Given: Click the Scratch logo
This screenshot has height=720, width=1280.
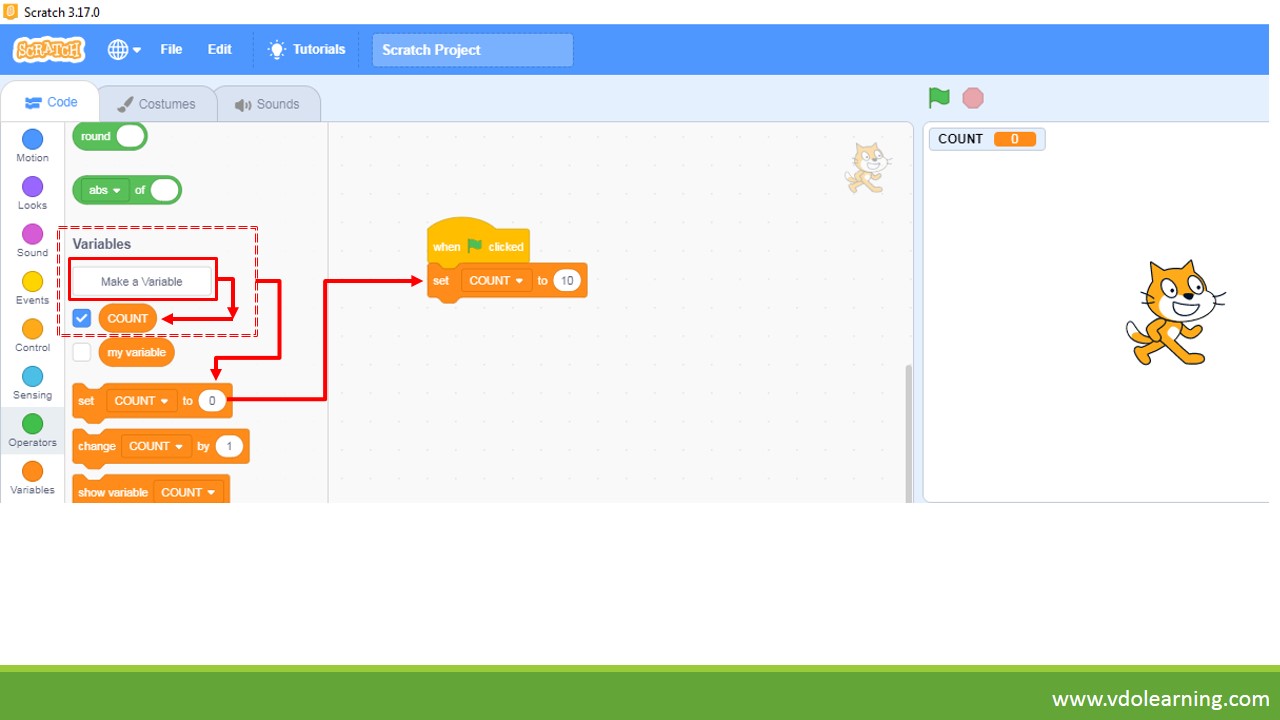Looking at the screenshot, I should [x=49, y=49].
